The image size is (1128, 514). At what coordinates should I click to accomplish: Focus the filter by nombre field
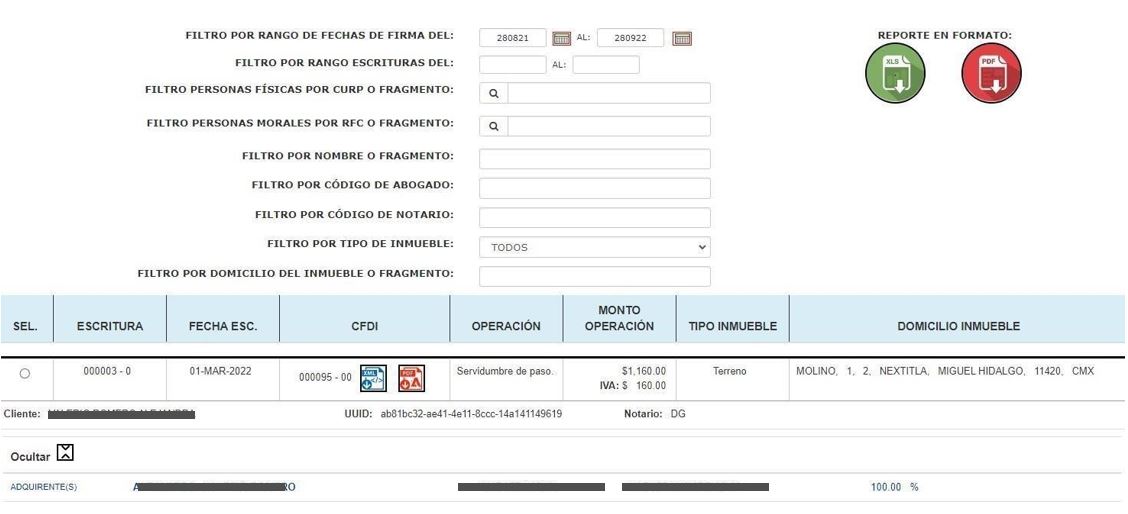pos(595,158)
